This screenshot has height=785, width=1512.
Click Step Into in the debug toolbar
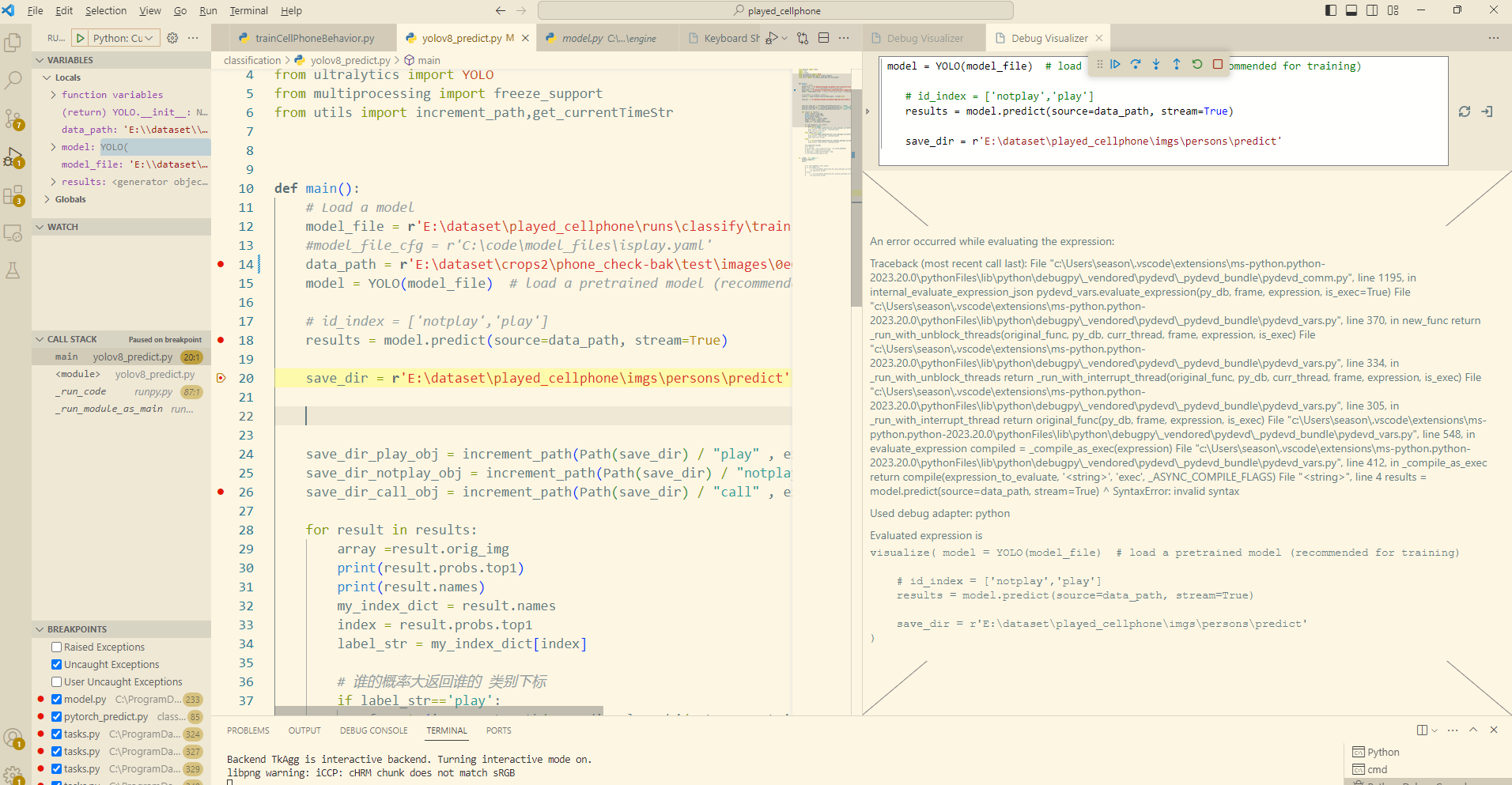pyautogui.click(x=1156, y=65)
